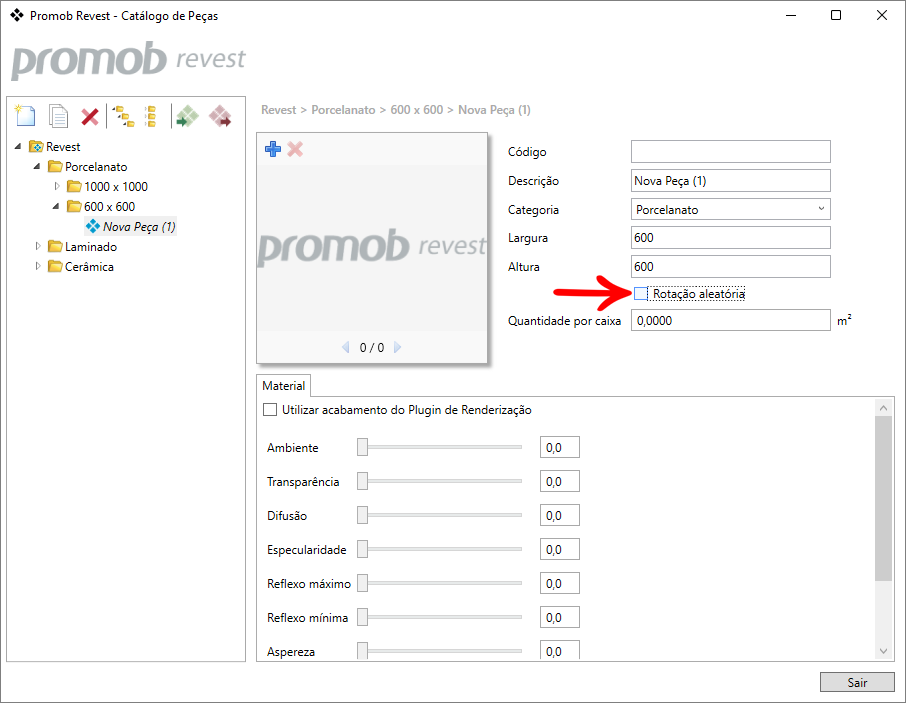Click the Reflexo mínima slider handle

(364, 619)
